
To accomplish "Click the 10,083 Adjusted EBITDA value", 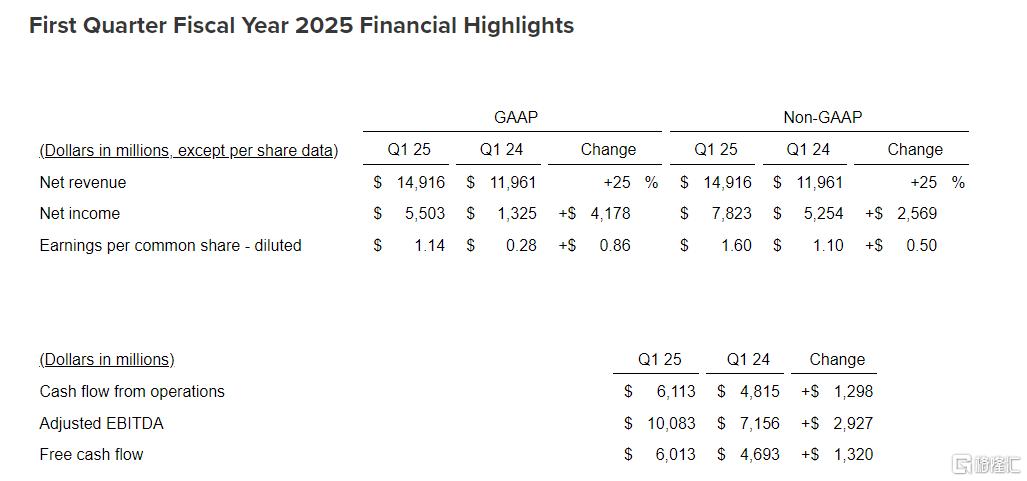I will click(x=671, y=423).
